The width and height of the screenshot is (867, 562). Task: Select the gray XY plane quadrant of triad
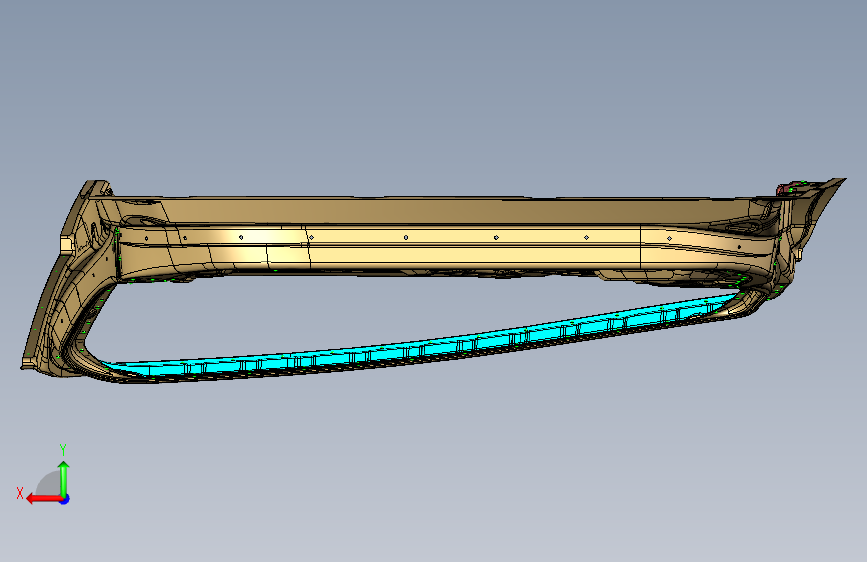pos(49,484)
